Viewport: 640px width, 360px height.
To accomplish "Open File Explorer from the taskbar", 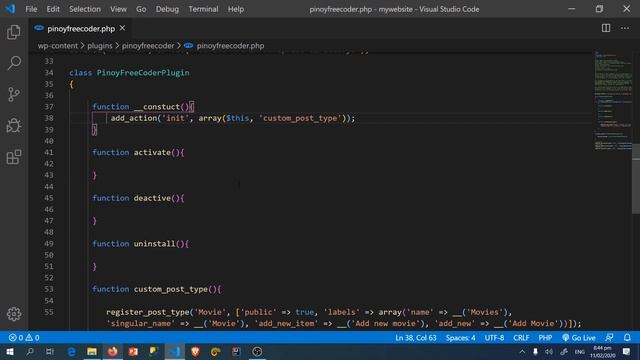I will (x=92, y=351).
